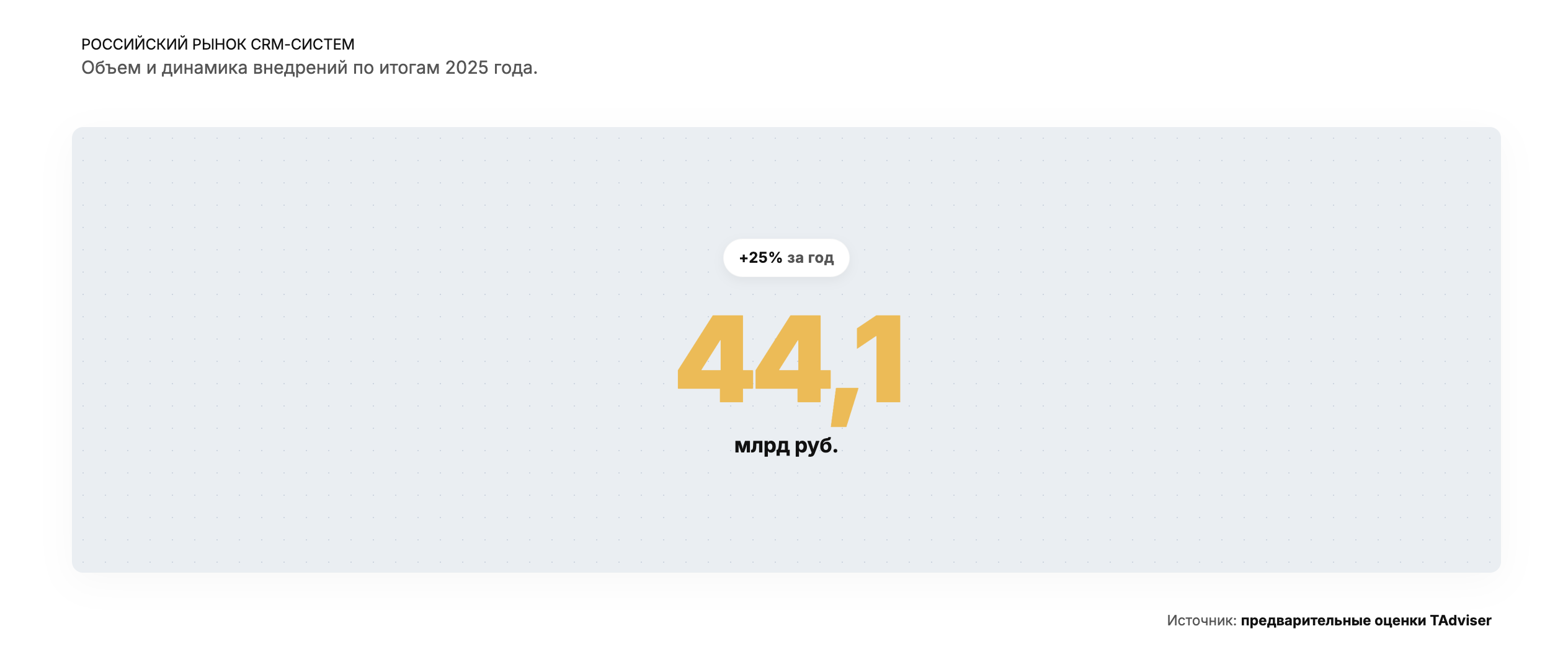1568x670 pixels.
Task: Click the yellow comma in "44,1"
Action: 844,407
